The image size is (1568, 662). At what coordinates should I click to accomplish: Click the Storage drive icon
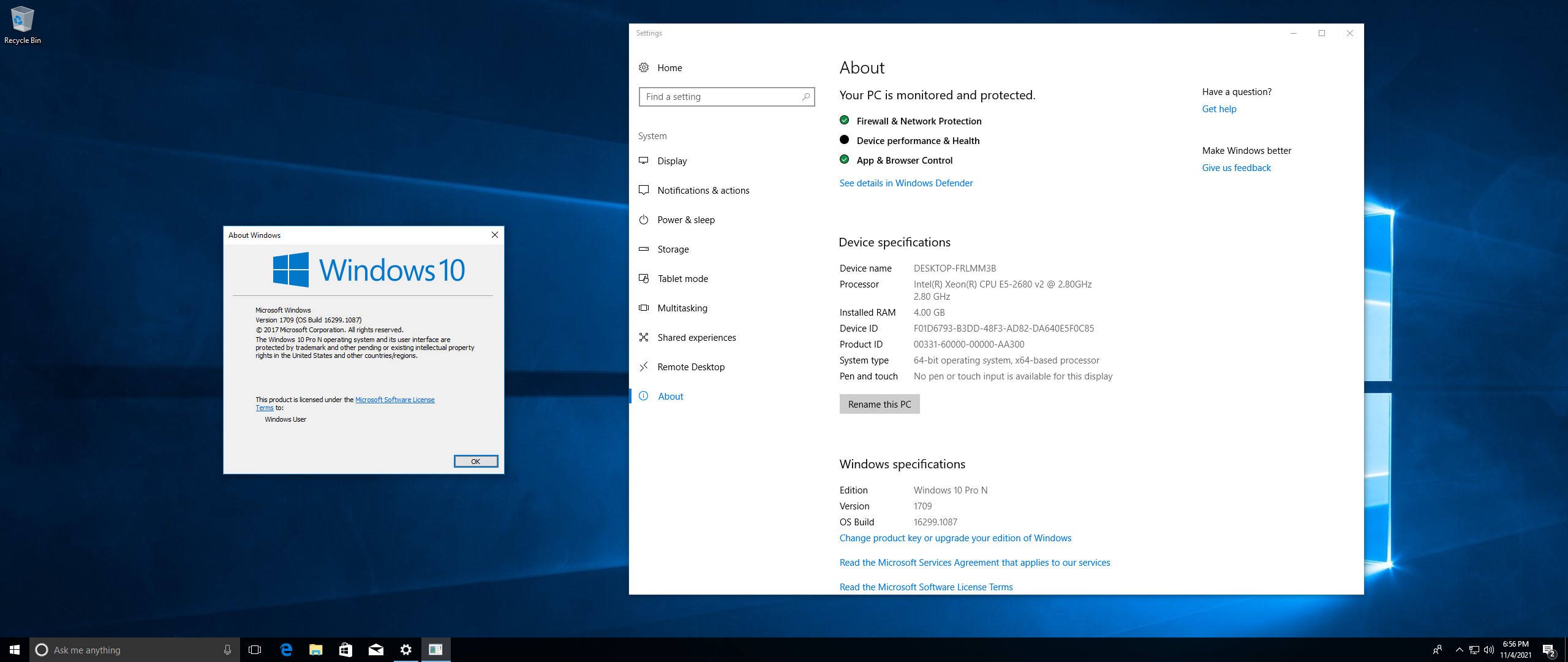[644, 249]
